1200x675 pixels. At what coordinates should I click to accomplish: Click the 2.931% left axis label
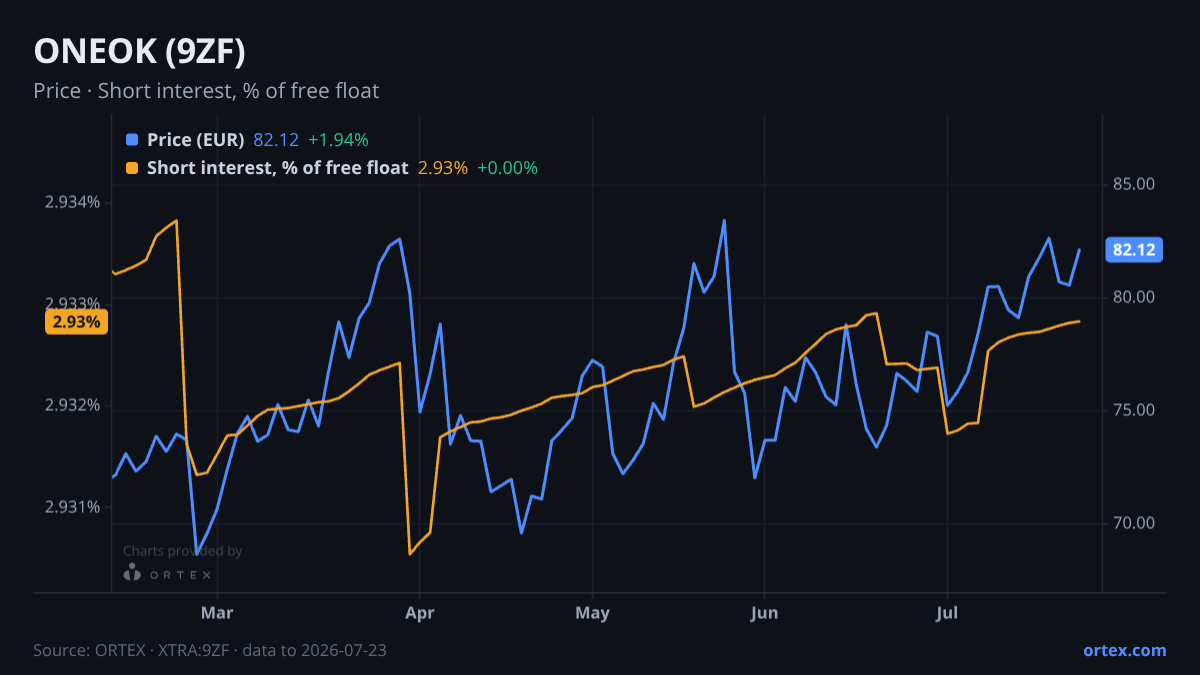coord(72,507)
